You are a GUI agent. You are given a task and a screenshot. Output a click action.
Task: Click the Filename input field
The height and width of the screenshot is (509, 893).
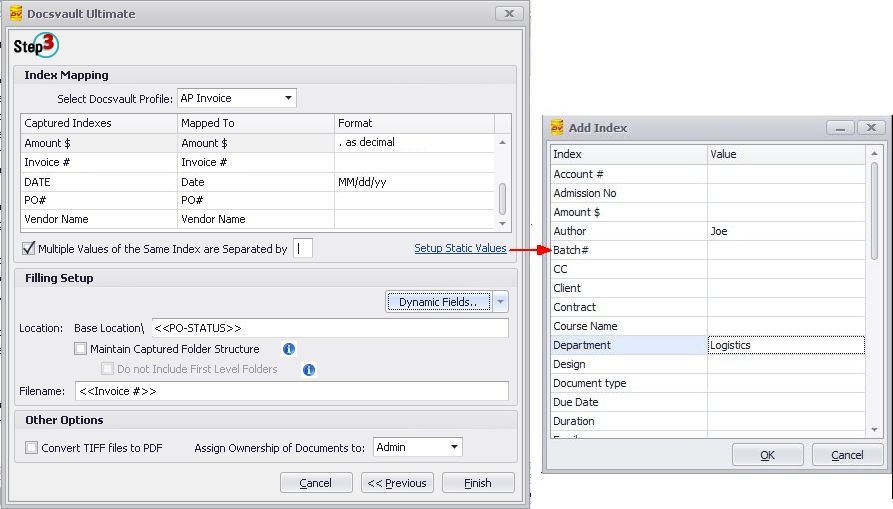pos(291,391)
